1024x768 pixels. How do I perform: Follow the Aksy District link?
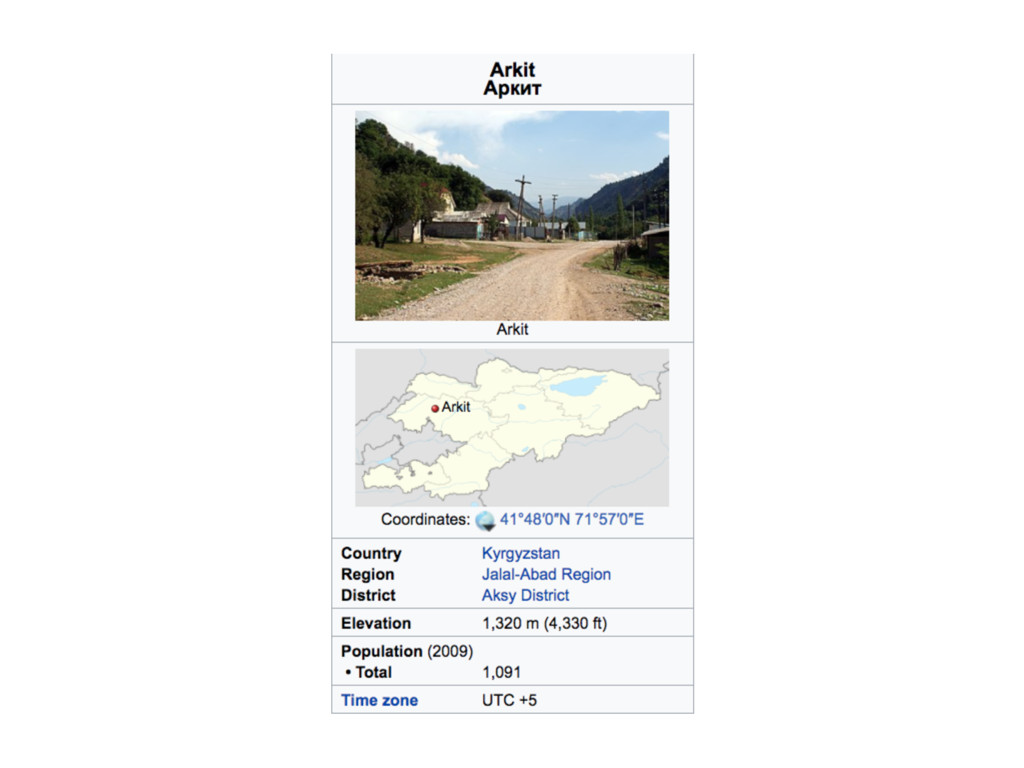pyautogui.click(x=525, y=595)
